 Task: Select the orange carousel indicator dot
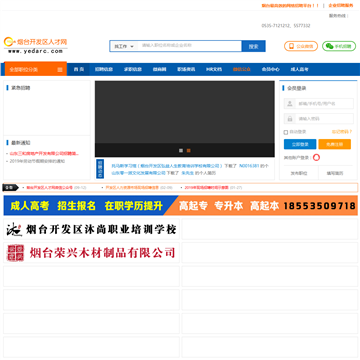point(189,151)
